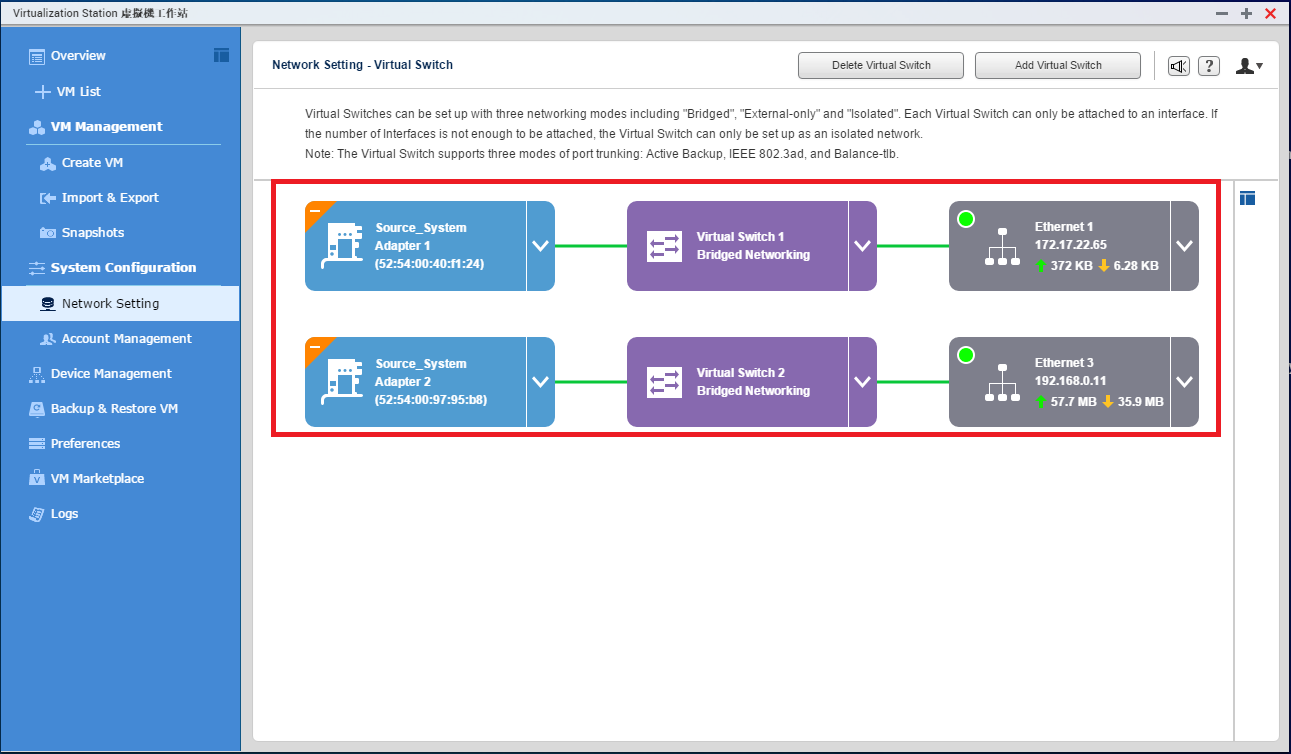Go to Account Management in sidebar
This screenshot has width=1291, height=754.
[x=126, y=339]
